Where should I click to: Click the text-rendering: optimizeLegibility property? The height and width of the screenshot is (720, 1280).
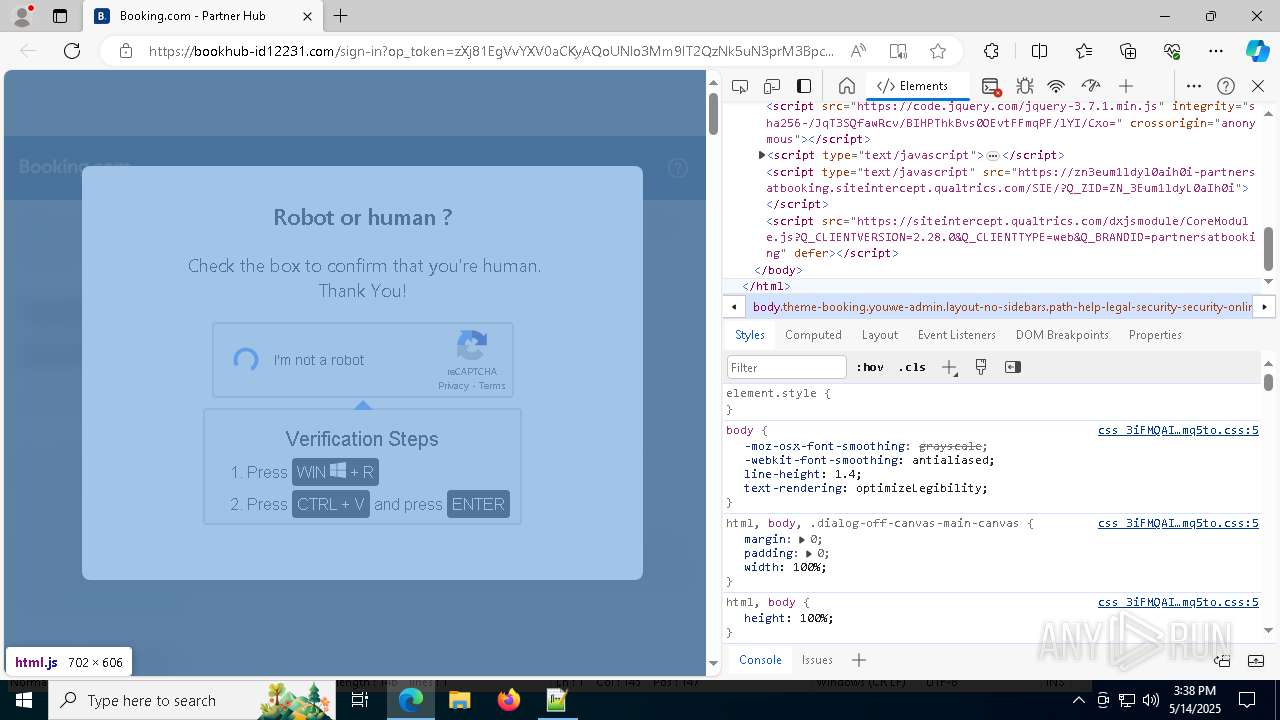point(866,489)
